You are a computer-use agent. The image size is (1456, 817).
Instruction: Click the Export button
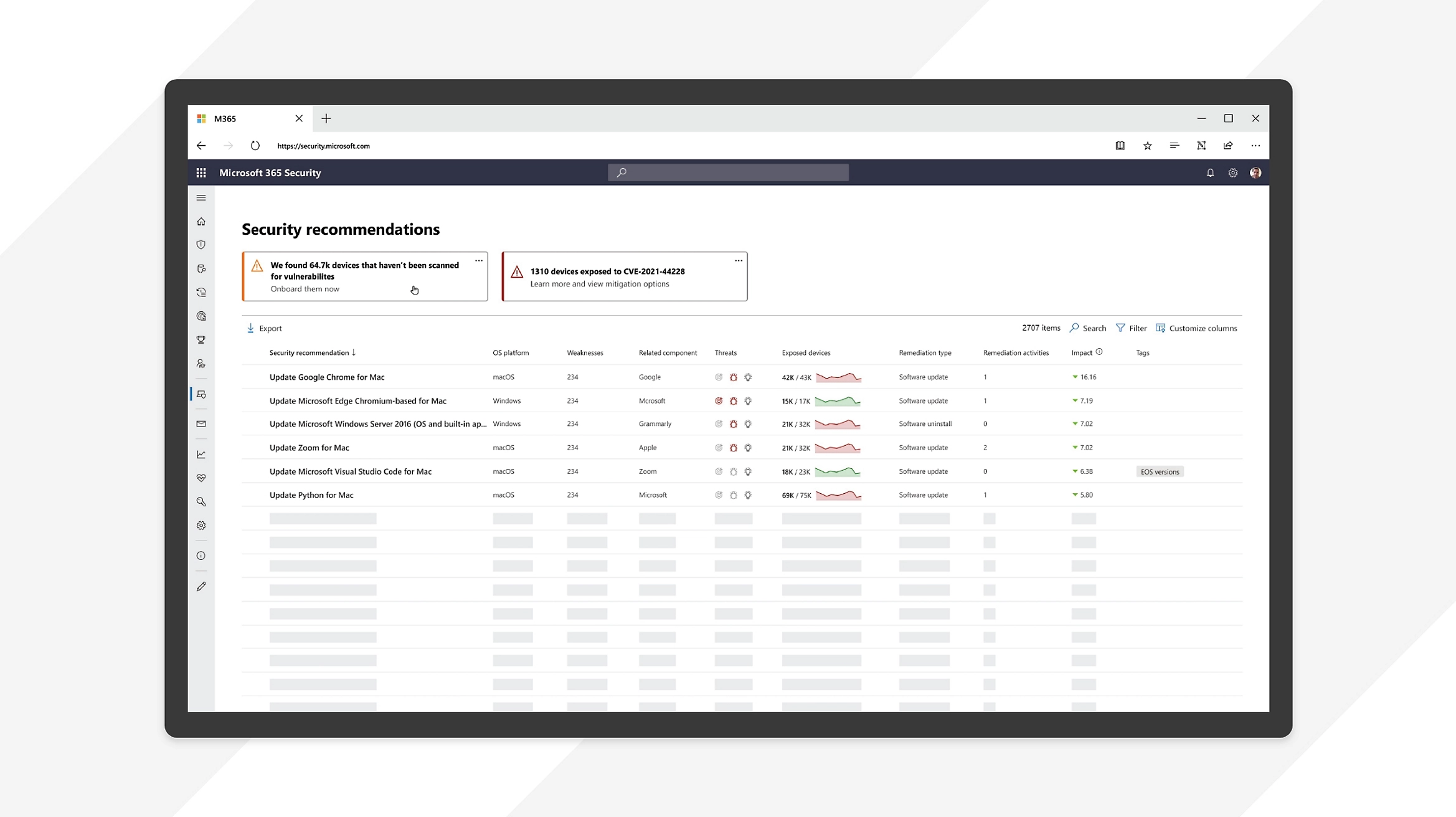[x=265, y=328]
